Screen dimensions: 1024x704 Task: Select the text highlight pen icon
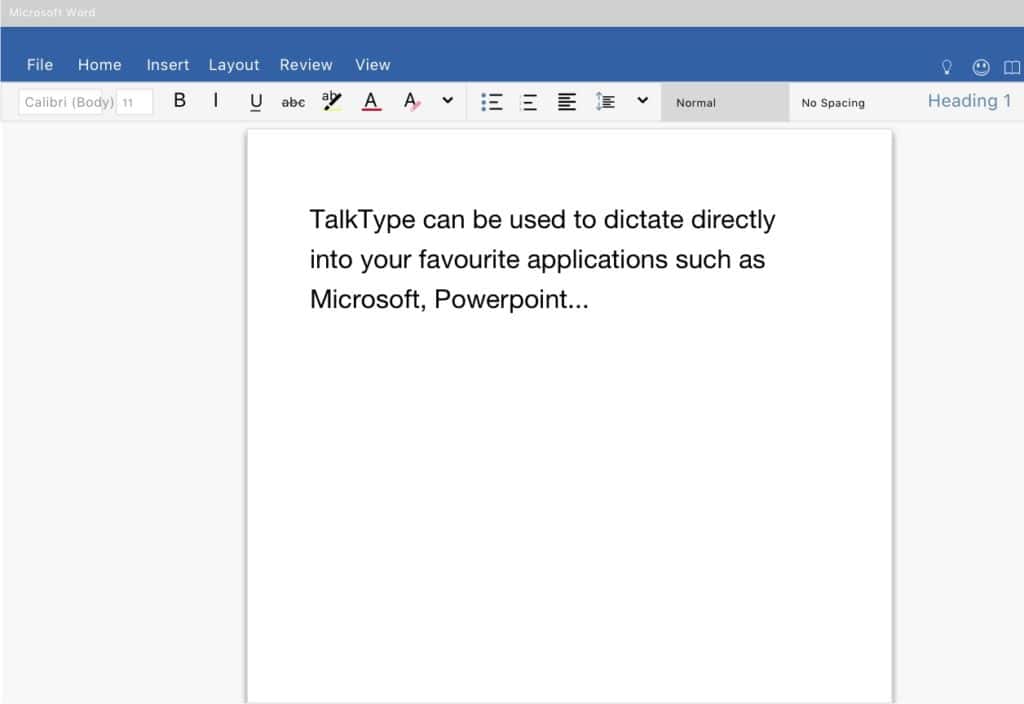(x=332, y=101)
